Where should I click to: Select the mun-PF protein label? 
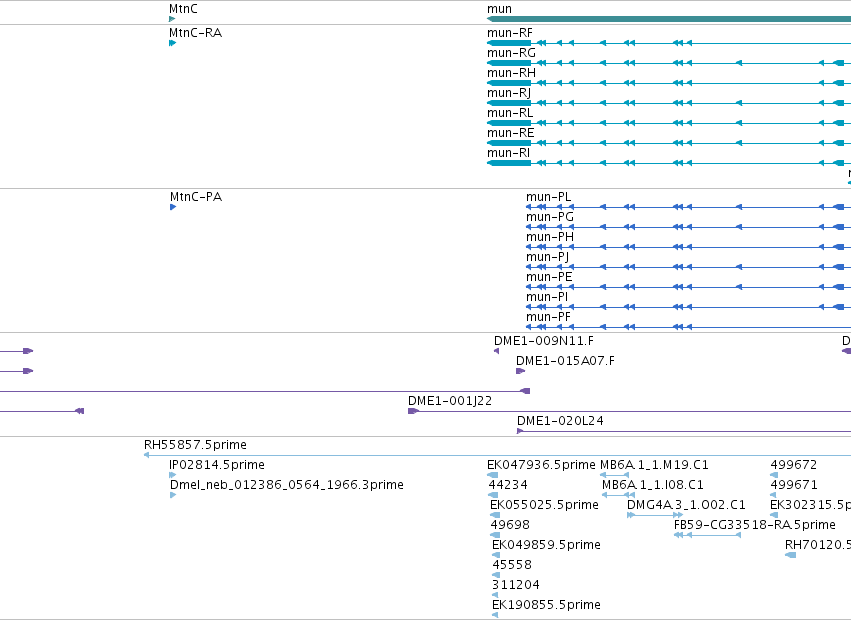point(548,317)
